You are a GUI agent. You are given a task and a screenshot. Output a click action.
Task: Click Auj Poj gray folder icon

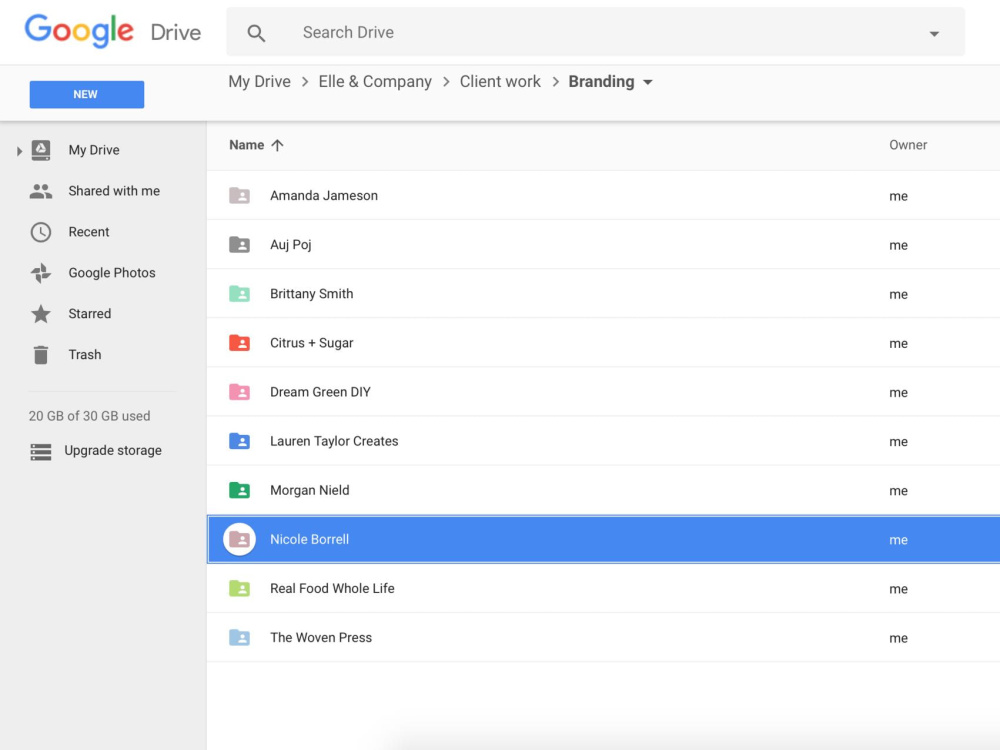point(239,244)
